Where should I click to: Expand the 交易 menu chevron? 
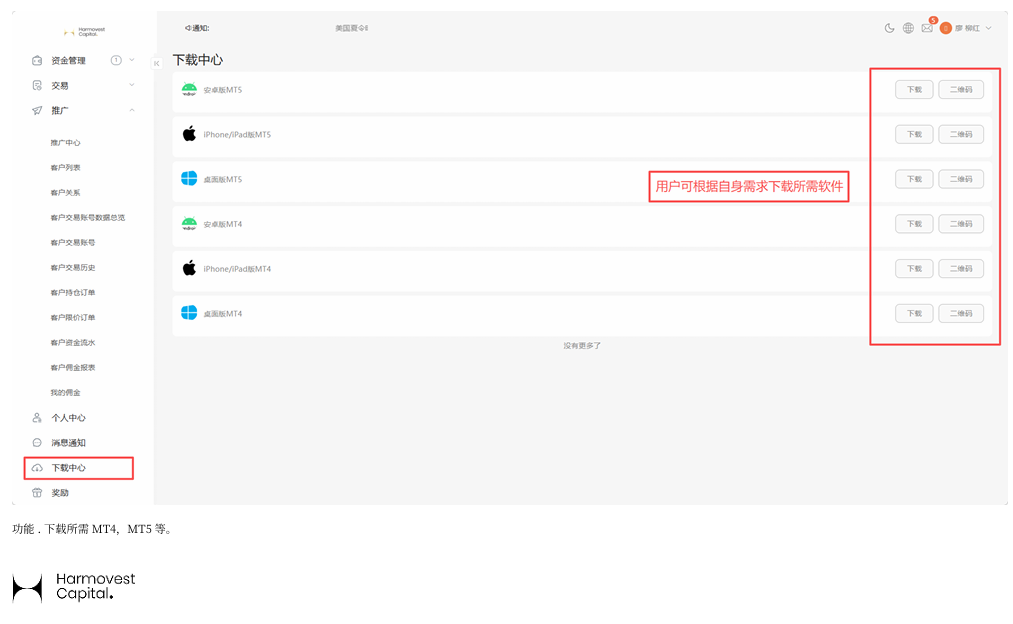point(132,85)
